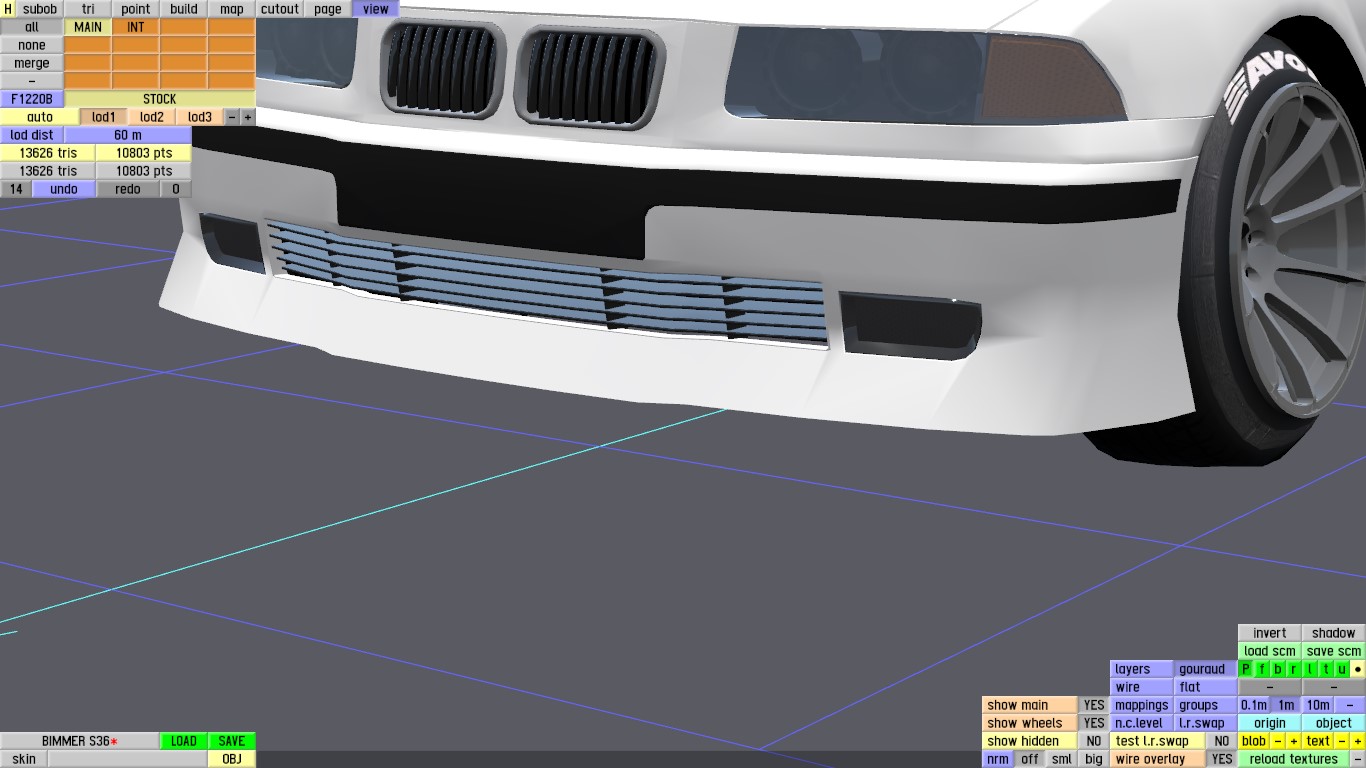Switch shading to flat

(x=1206, y=687)
